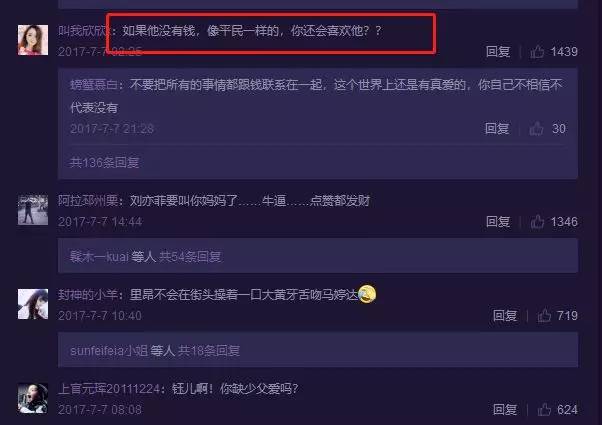
Task: Expand 共18条回复 thread
Action: click(209, 351)
